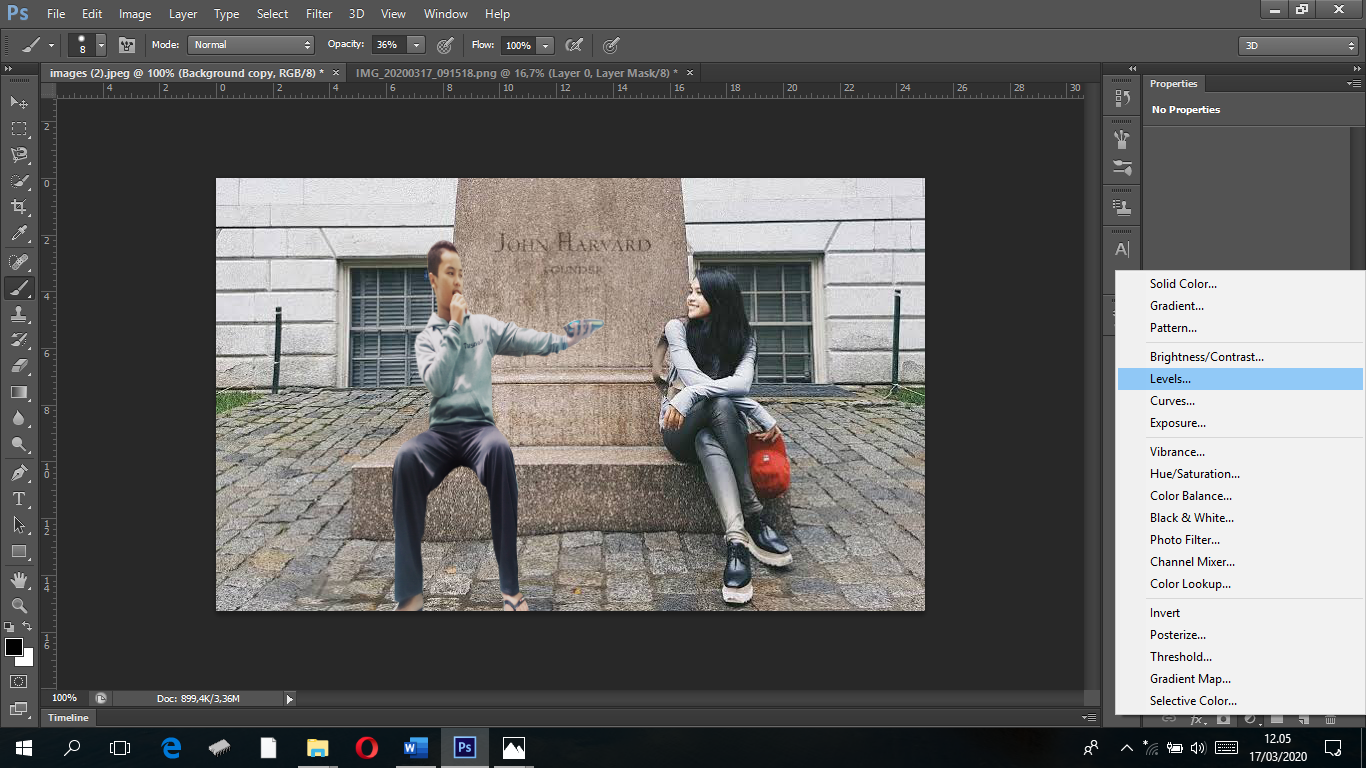Select the Spot Healing Brush tool
Image resolution: width=1366 pixels, height=768 pixels.
point(19,262)
